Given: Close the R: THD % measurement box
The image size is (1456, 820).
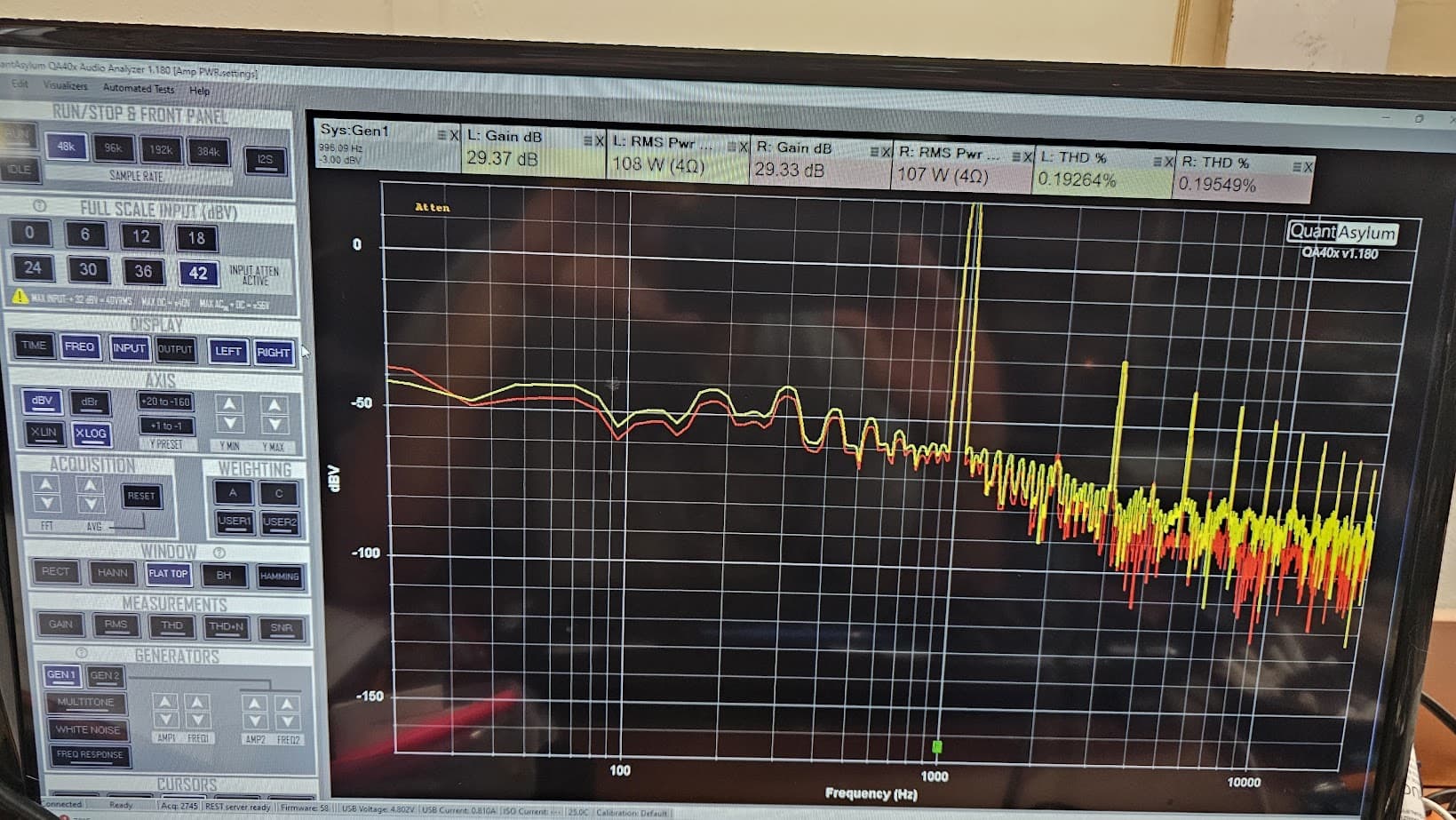Looking at the screenshot, I should point(1308,167).
